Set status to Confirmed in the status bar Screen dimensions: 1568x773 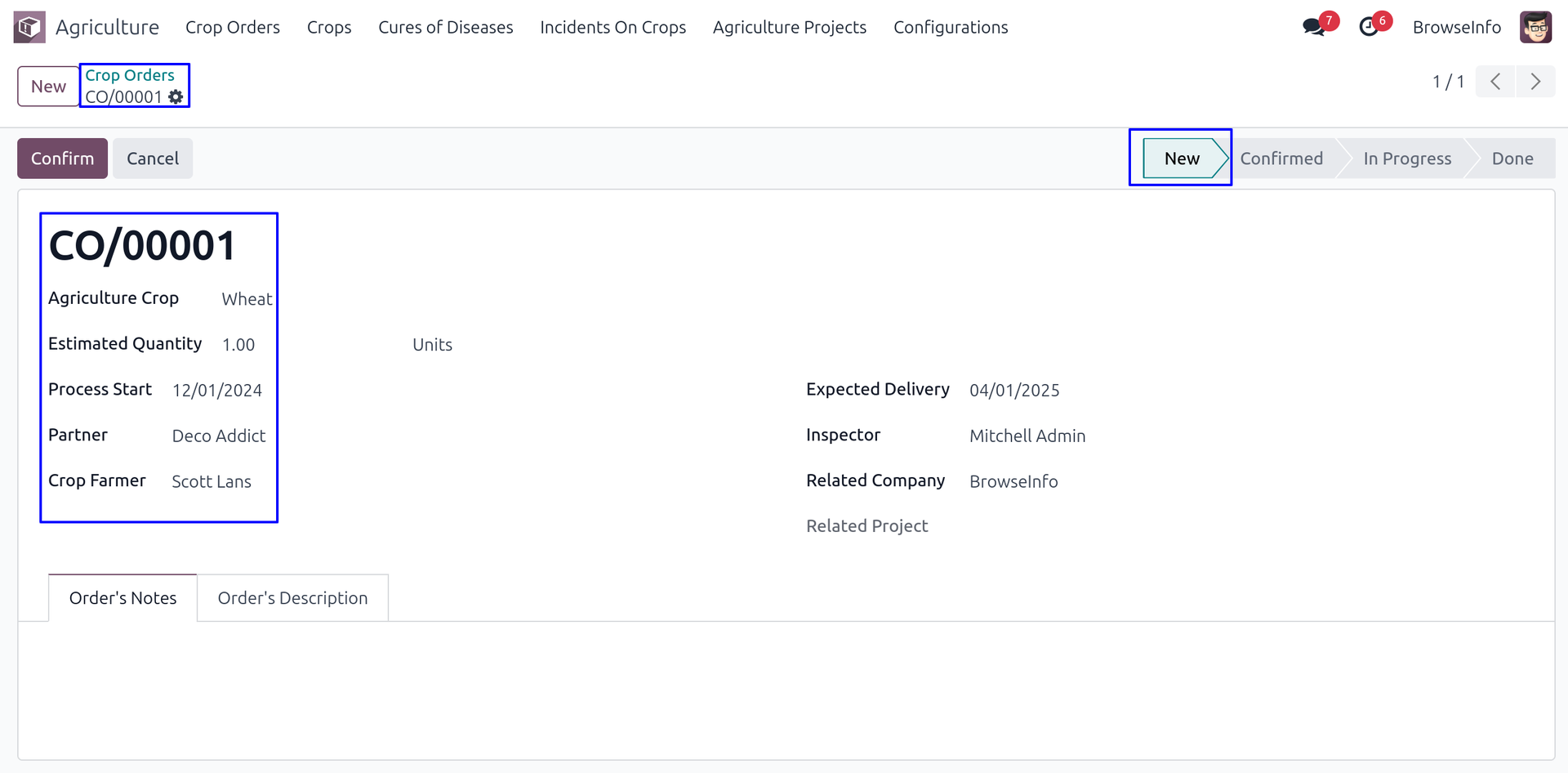pos(1281,159)
